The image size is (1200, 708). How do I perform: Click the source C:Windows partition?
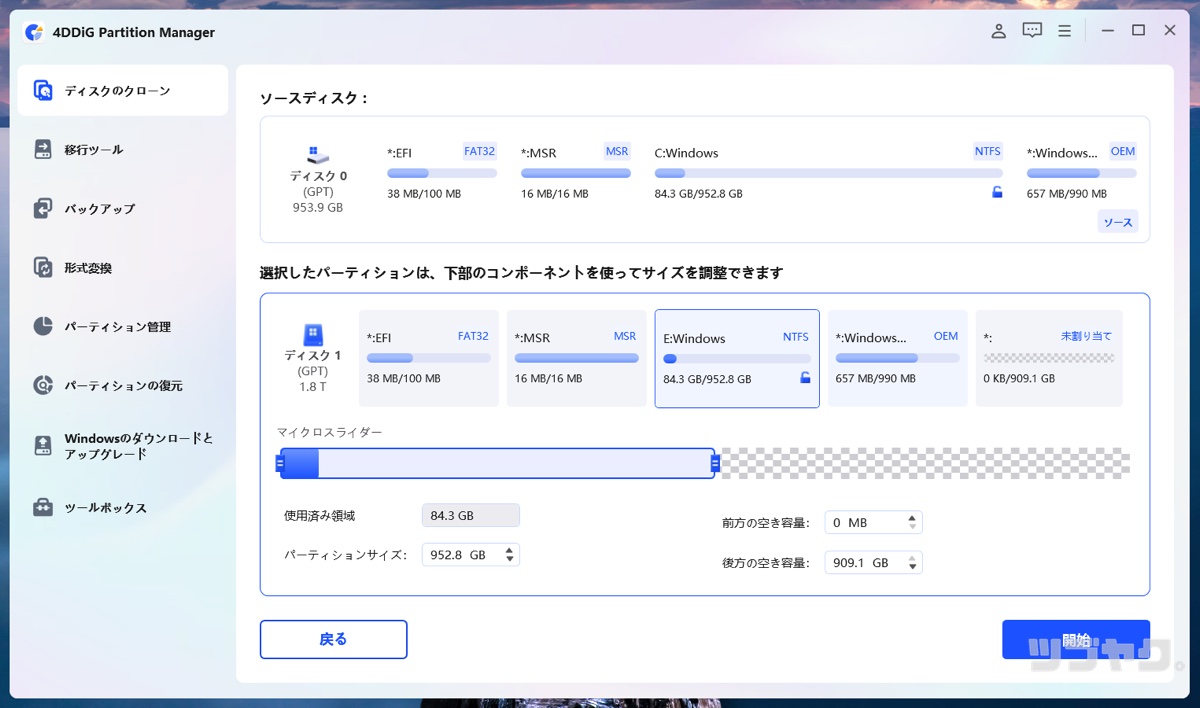tap(828, 173)
